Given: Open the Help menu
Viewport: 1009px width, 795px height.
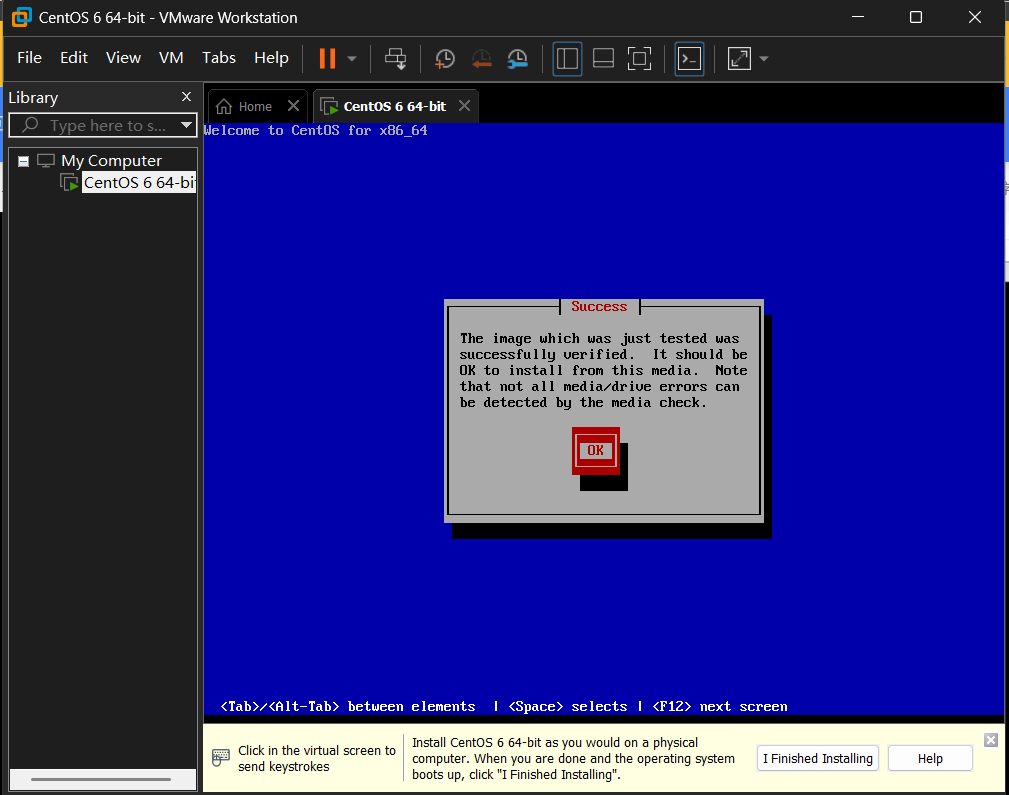Looking at the screenshot, I should 271,58.
